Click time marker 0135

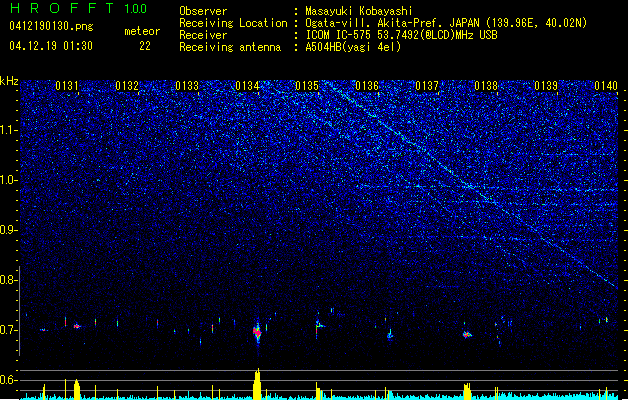(x=307, y=86)
